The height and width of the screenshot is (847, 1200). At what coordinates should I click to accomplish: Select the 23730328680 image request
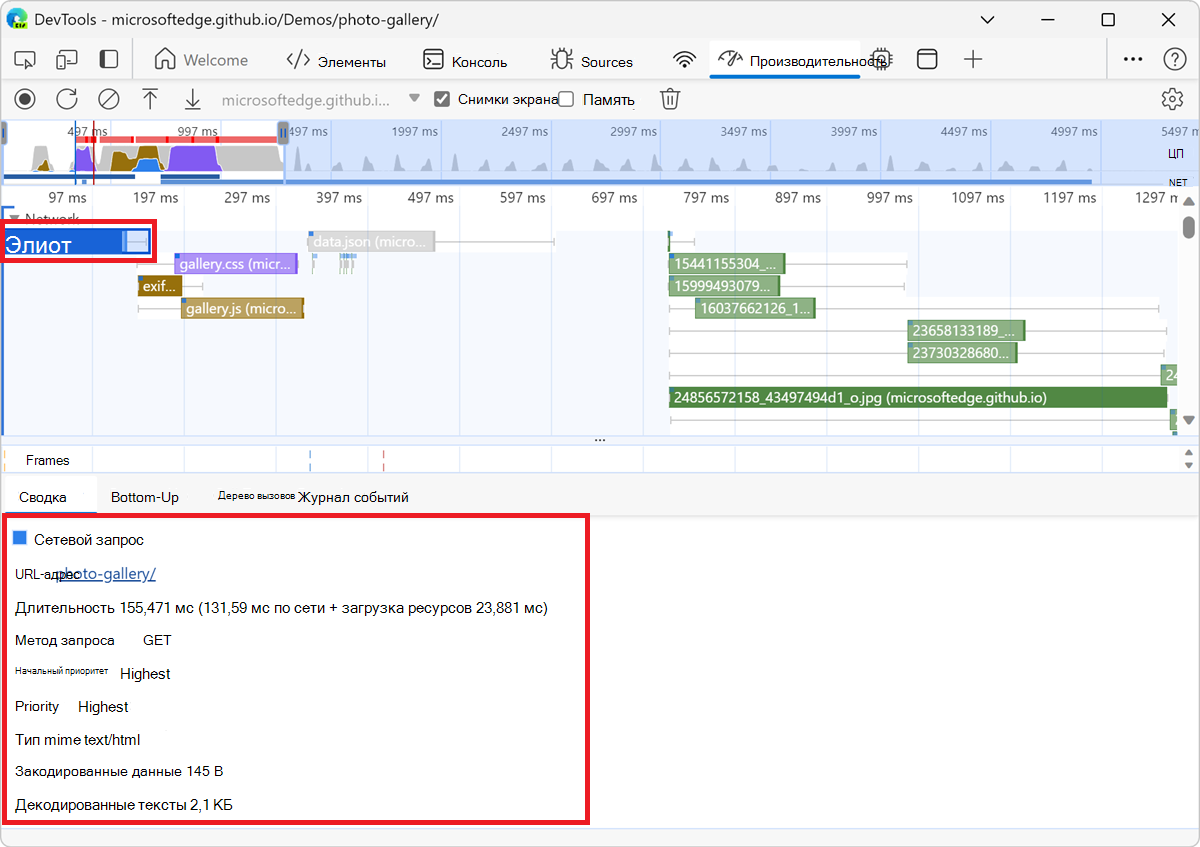tap(963, 352)
